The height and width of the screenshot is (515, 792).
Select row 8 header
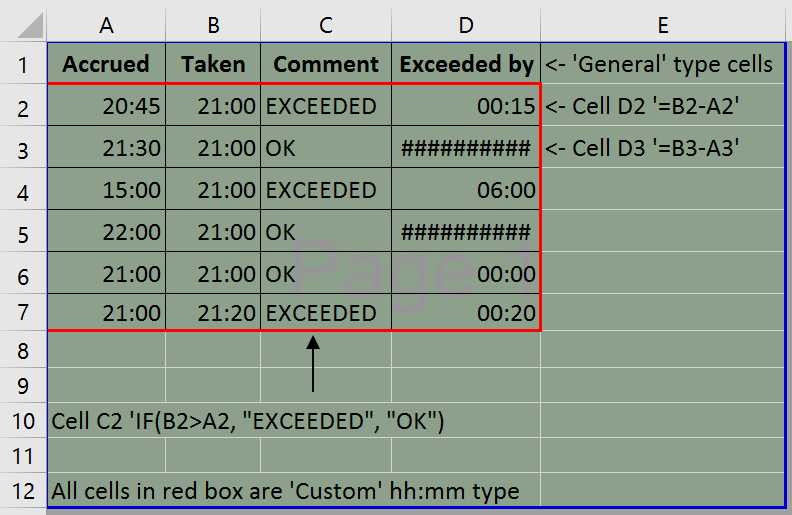23,349
